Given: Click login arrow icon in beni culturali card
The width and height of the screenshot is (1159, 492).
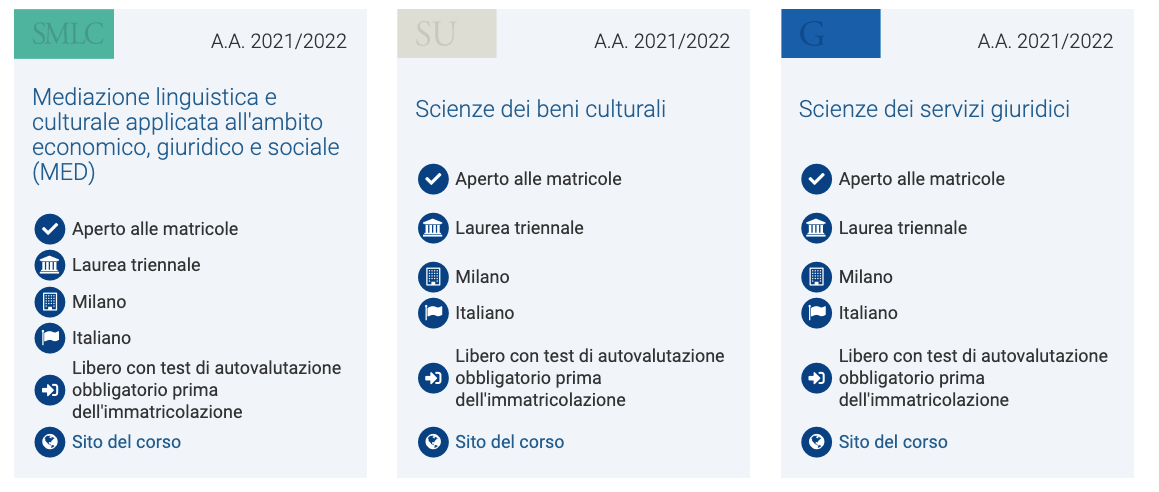Looking at the screenshot, I should (x=433, y=378).
